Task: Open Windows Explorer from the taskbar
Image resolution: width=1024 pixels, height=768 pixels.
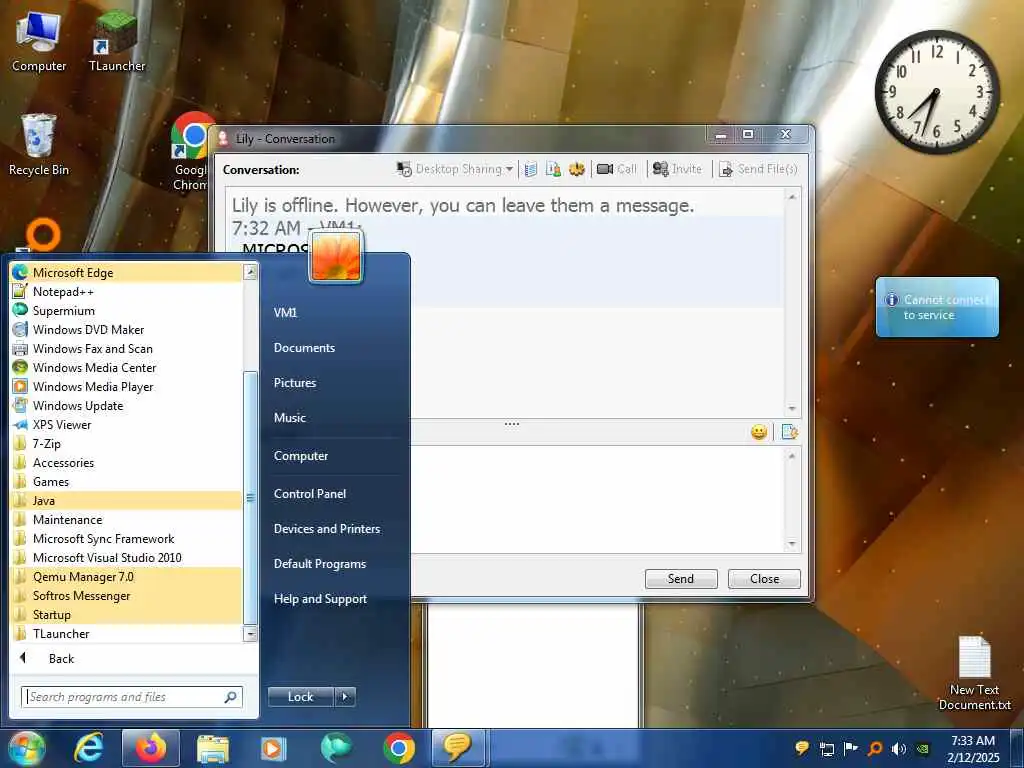Action: click(x=213, y=748)
